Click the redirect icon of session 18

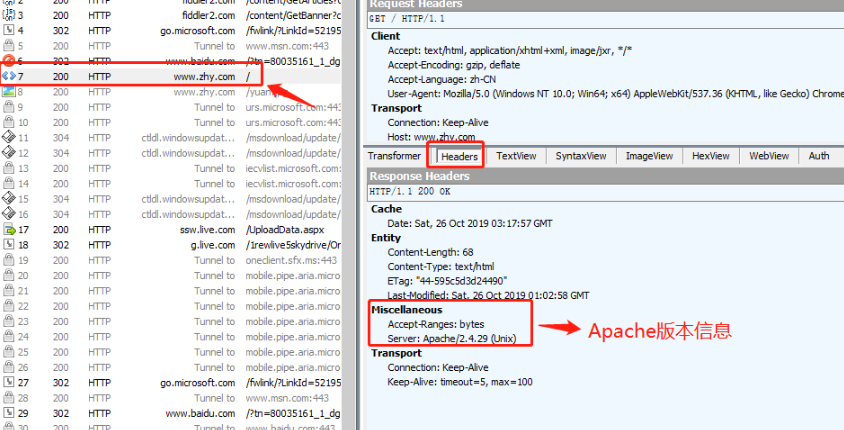9,245
